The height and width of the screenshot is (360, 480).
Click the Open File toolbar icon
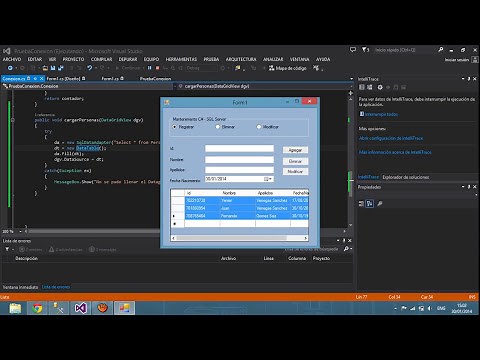(45, 68)
